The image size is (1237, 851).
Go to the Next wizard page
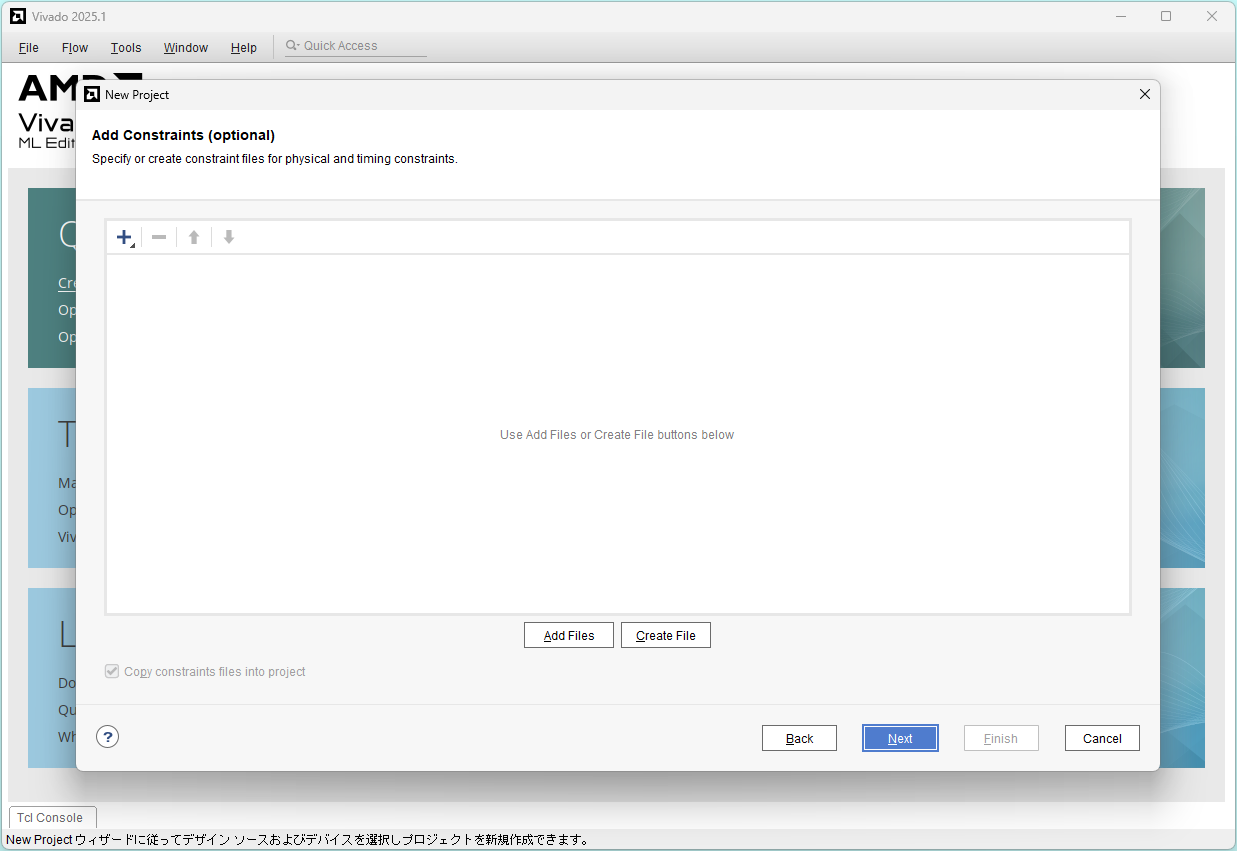click(900, 738)
